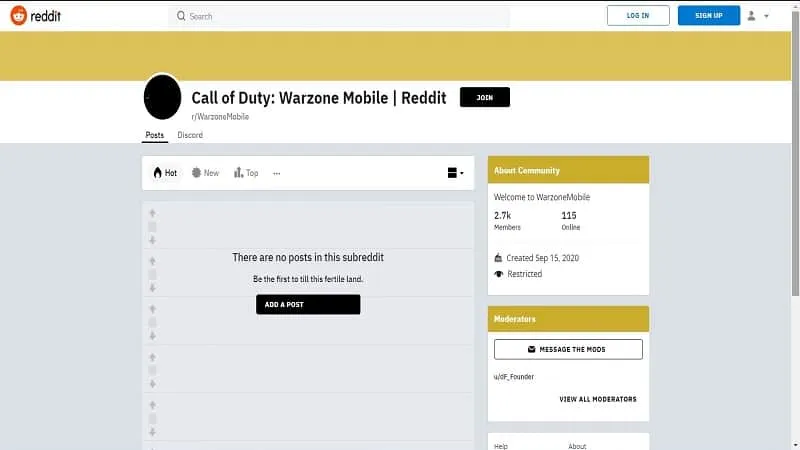
Task: Sort posts by Top
Action: click(x=246, y=173)
